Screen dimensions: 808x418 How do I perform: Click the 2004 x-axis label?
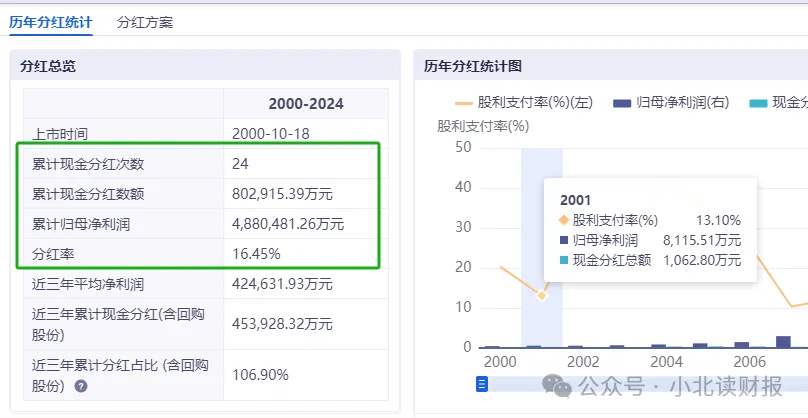tap(665, 362)
